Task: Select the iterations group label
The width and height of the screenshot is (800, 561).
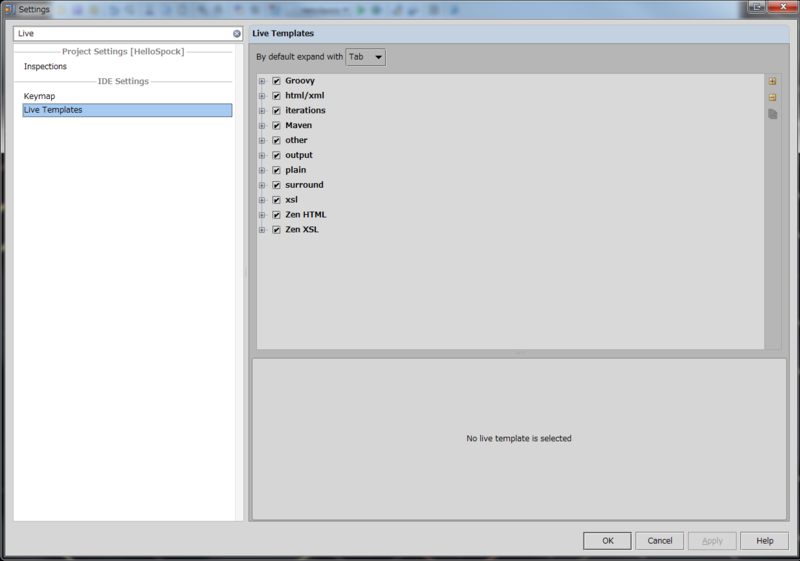Action: coord(305,110)
